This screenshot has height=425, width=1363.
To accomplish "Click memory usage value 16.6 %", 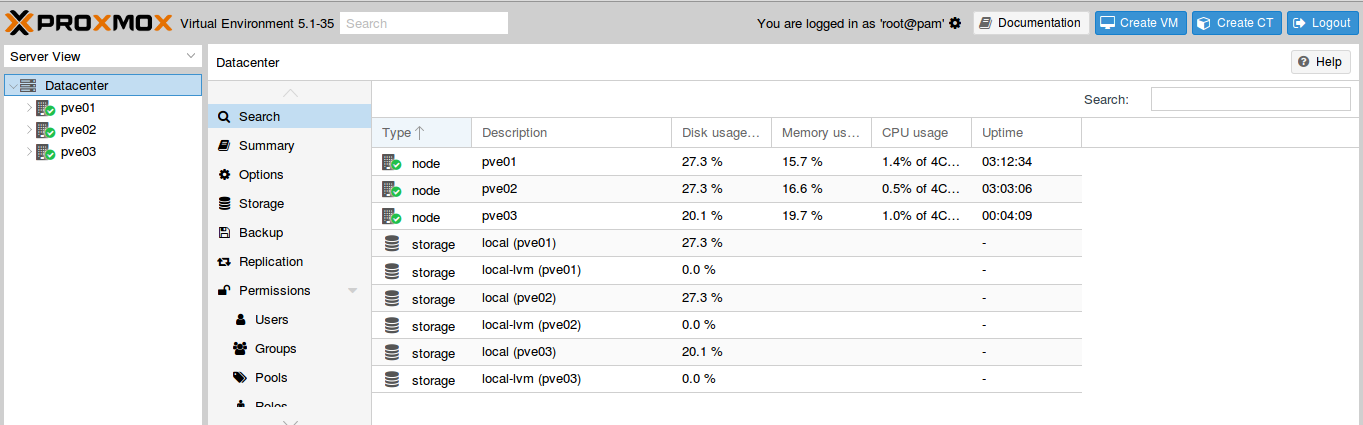I will 802,189.
